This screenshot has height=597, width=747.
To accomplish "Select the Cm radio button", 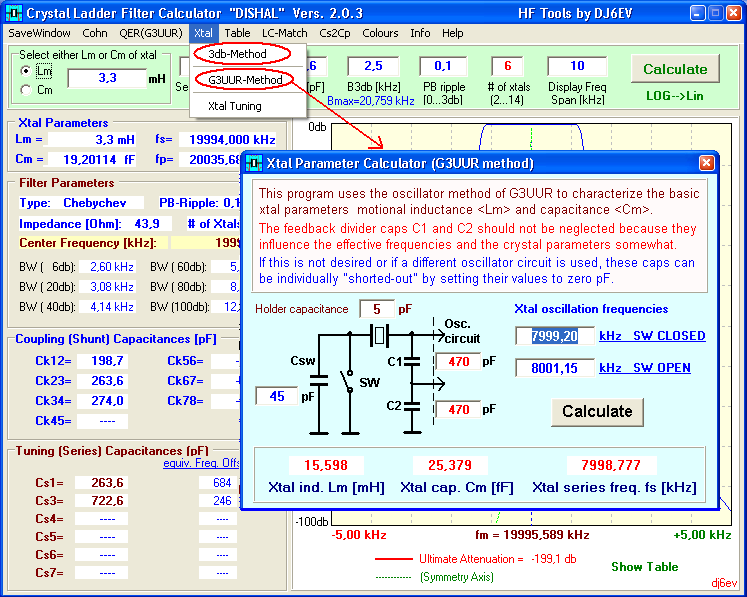I will tap(26, 90).
